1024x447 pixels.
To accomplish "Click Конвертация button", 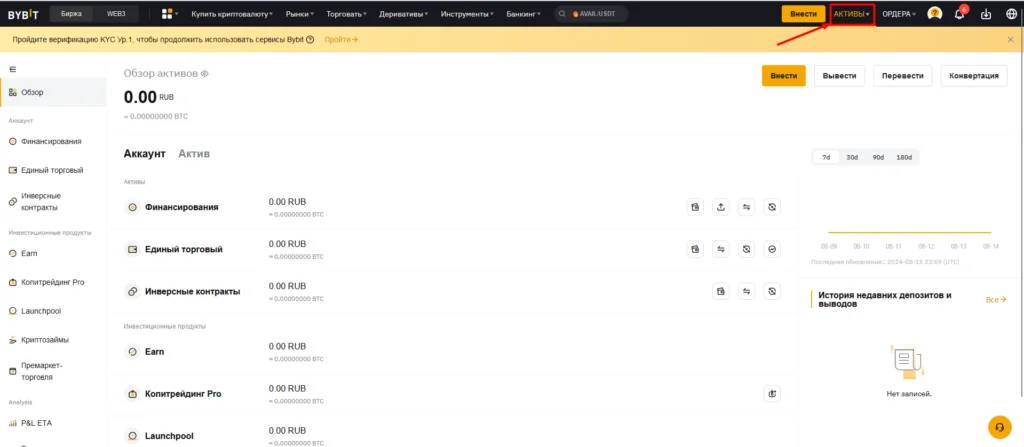I will [974, 76].
